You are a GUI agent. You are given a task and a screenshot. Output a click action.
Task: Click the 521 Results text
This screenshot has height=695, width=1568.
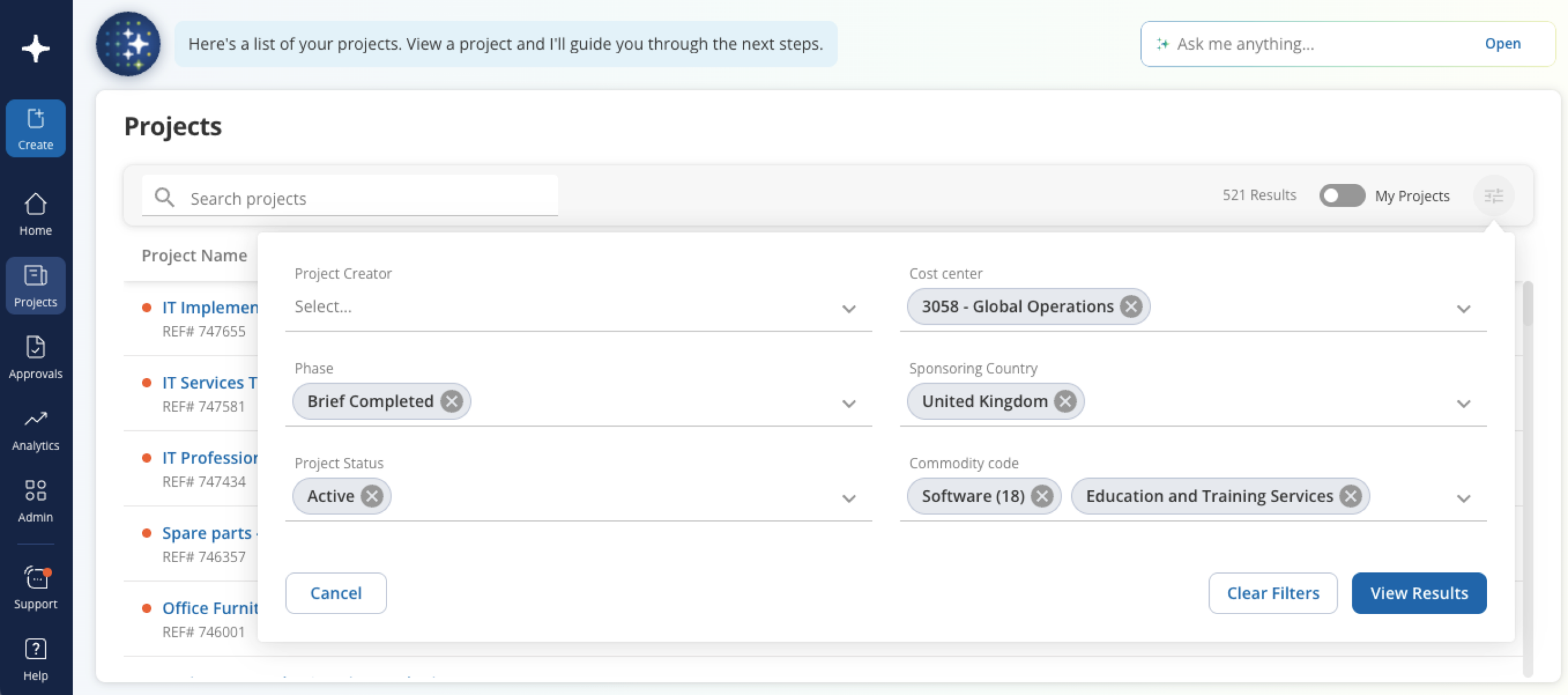1259,195
